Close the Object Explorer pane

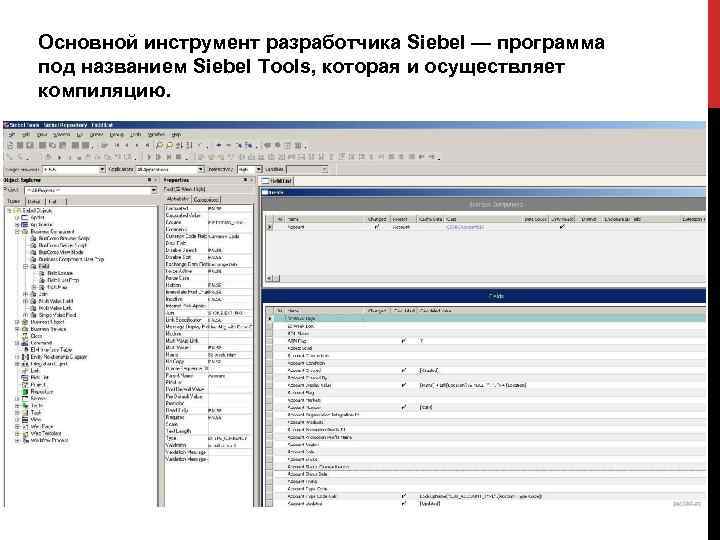pos(157,180)
